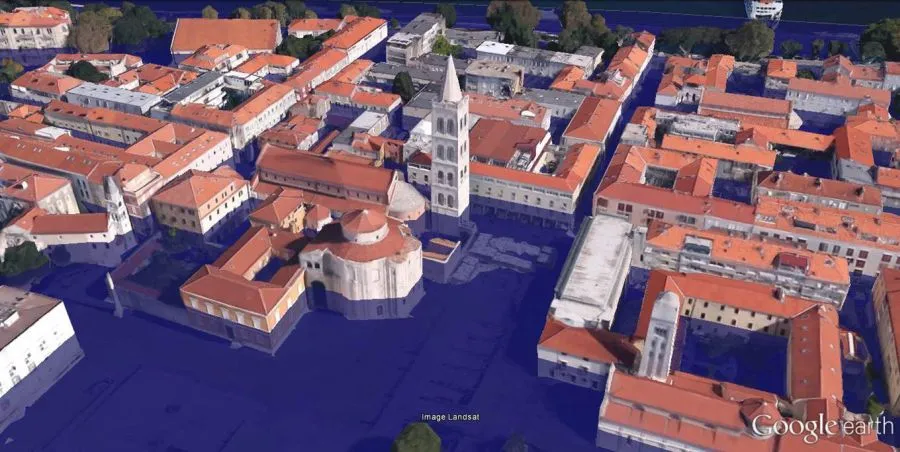
Task: Click the round church's small upper dome roof
Action: (363, 222)
